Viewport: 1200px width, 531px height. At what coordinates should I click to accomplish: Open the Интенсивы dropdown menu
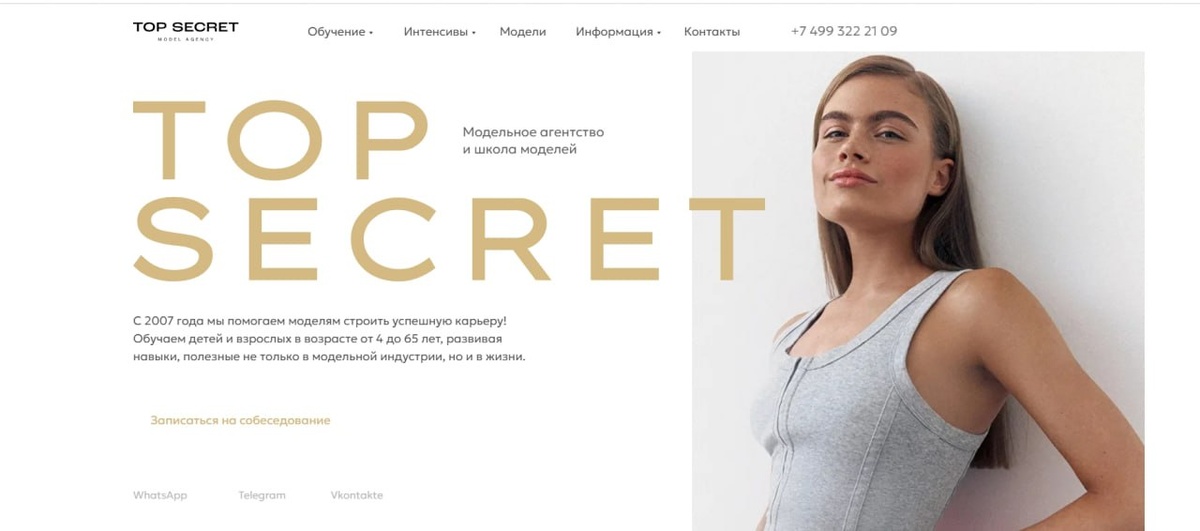click(440, 32)
